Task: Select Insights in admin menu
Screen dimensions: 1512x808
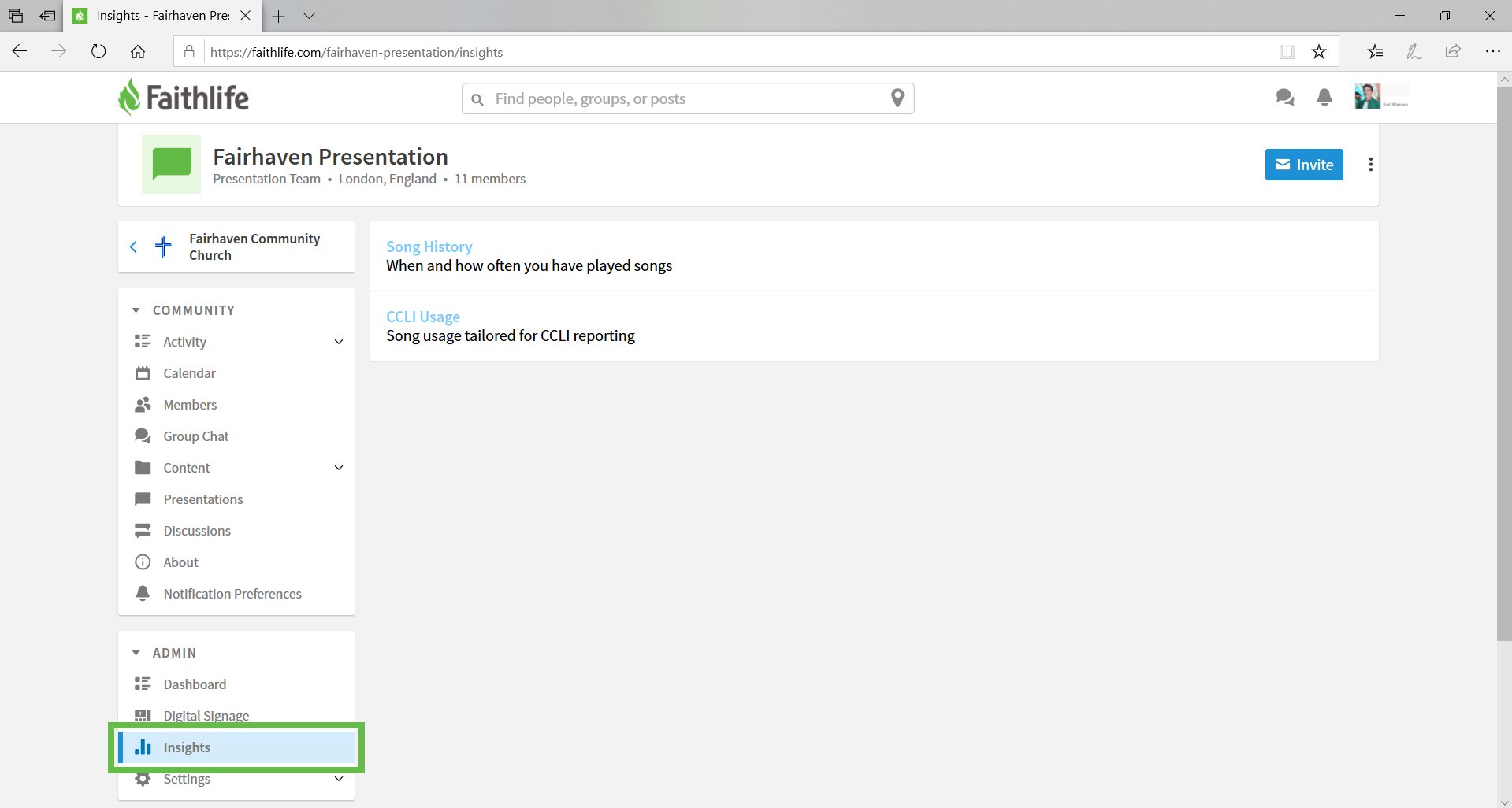Action: coord(236,747)
